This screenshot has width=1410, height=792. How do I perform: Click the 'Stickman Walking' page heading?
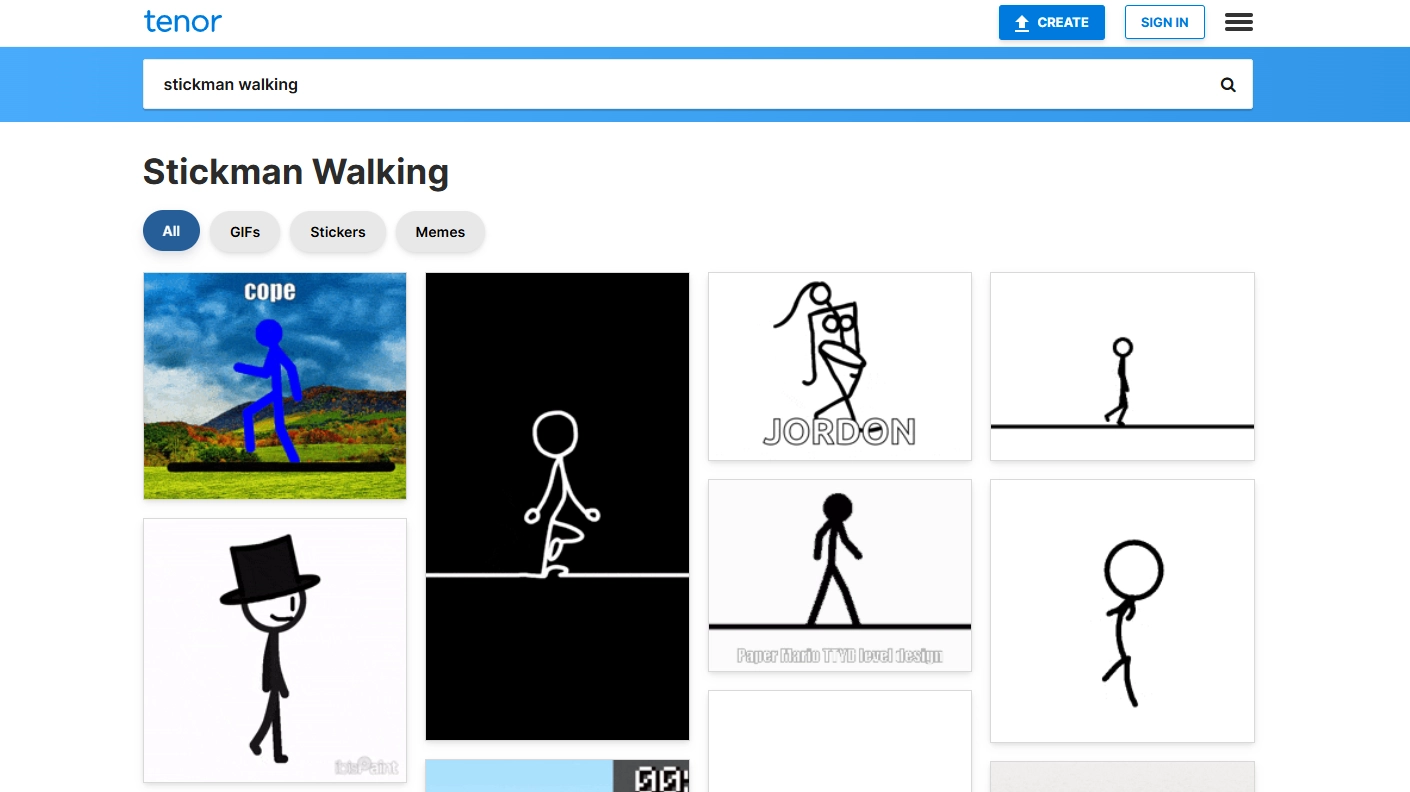pyautogui.click(x=295, y=172)
